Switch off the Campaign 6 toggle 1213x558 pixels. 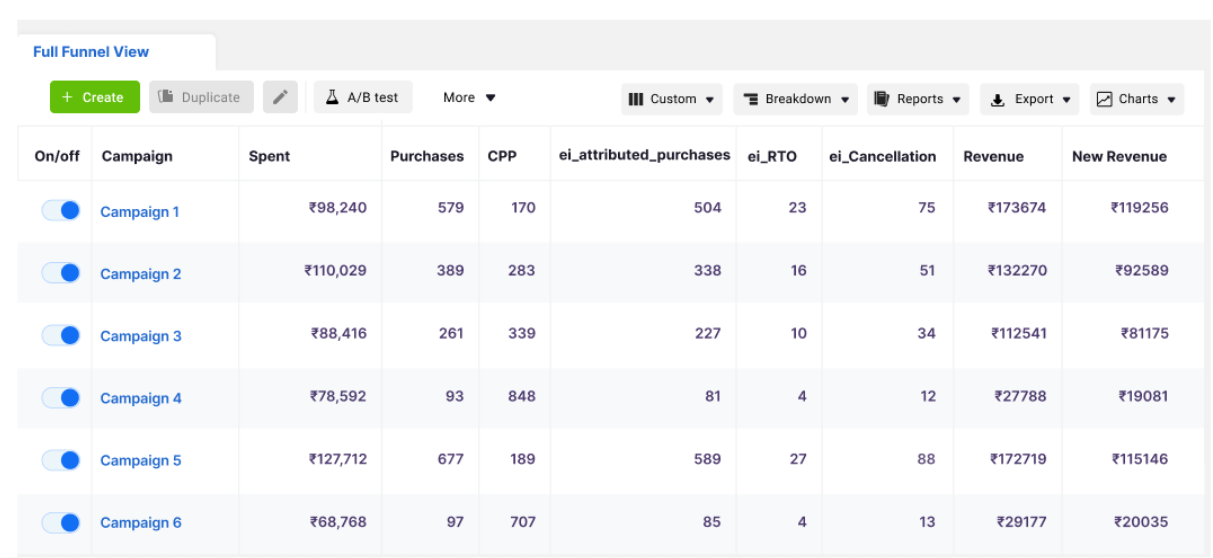(61, 522)
